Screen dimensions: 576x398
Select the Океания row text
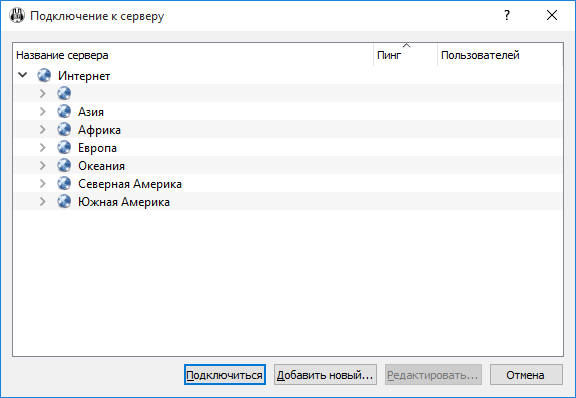(x=101, y=166)
